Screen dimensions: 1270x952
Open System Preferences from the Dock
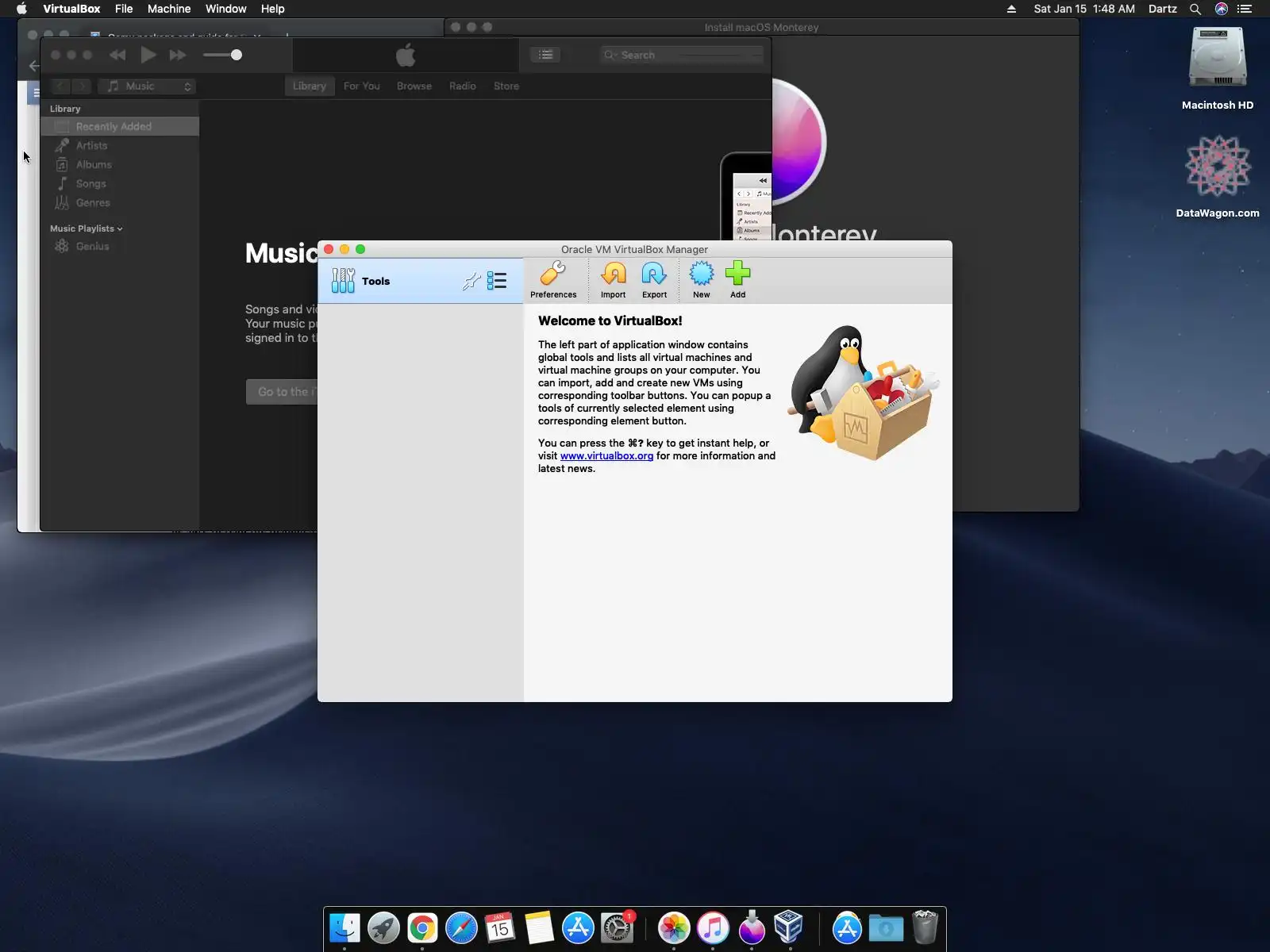coord(617,927)
